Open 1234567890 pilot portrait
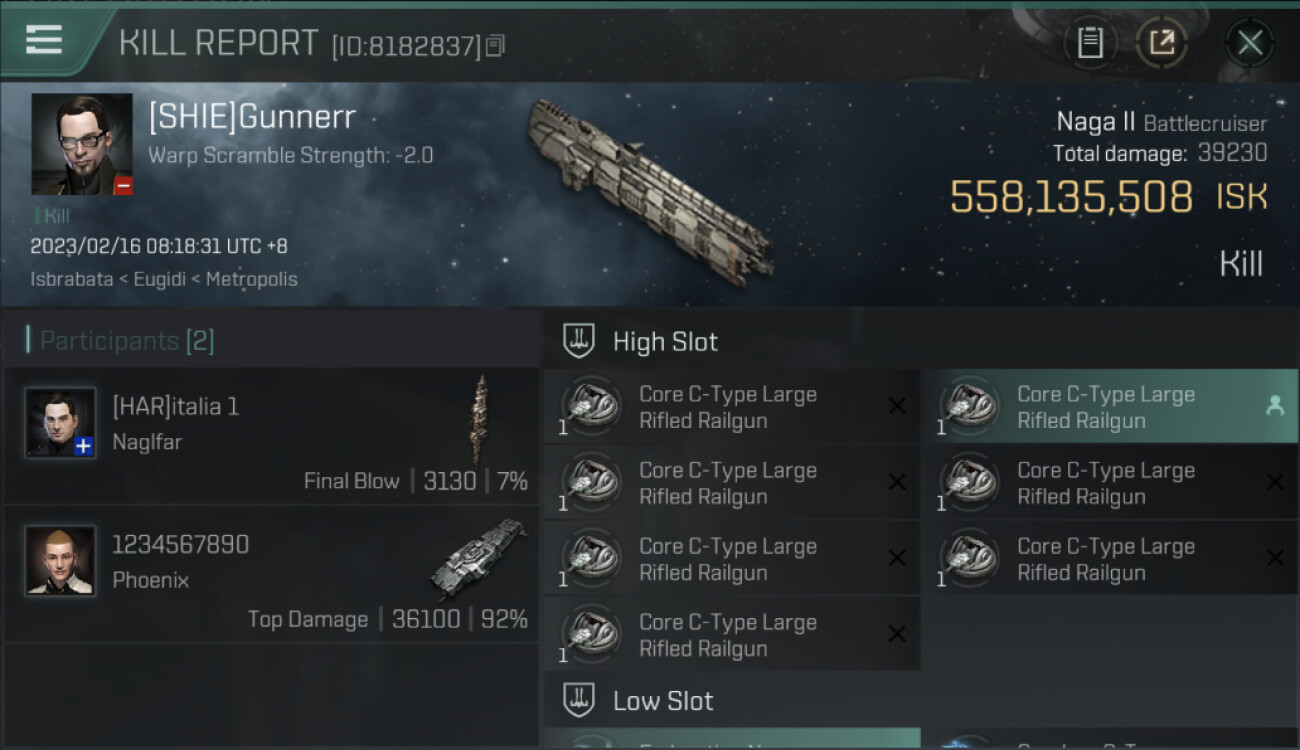The width and height of the screenshot is (1300, 750). coord(60,560)
